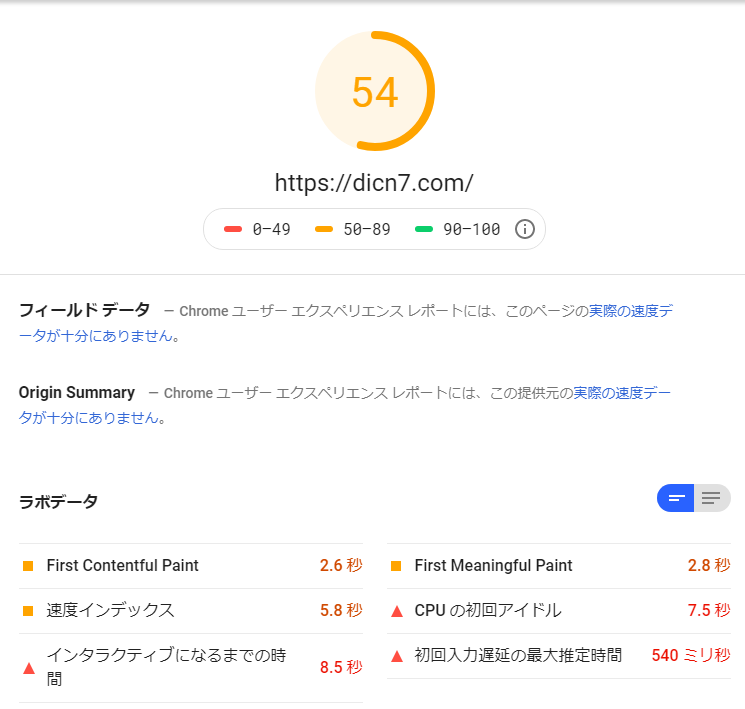Click the score legend info icon
This screenshot has height=709, width=745.
pyautogui.click(x=524, y=229)
